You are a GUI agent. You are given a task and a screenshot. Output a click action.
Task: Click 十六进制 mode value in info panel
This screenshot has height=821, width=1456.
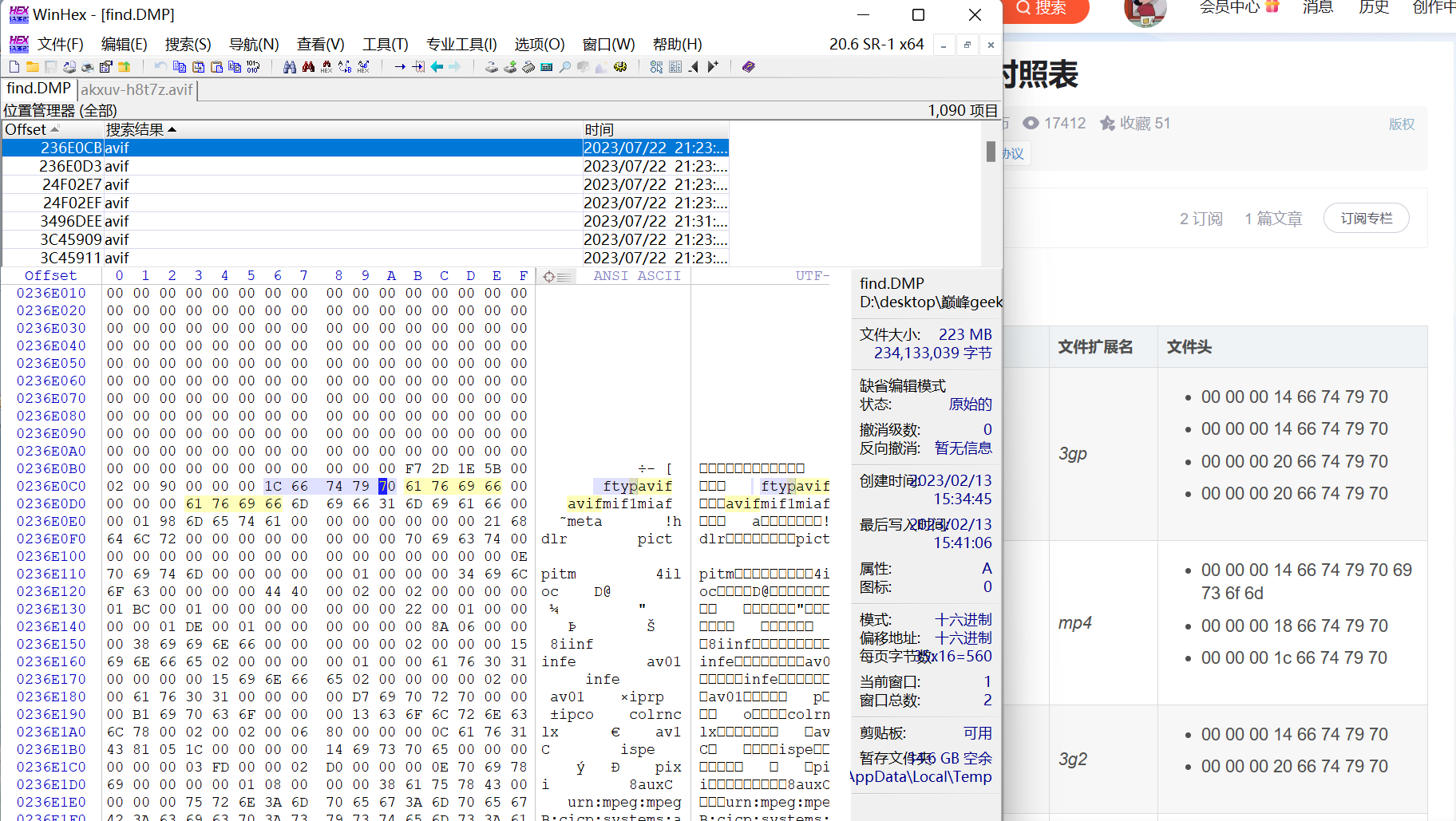click(963, 619)
